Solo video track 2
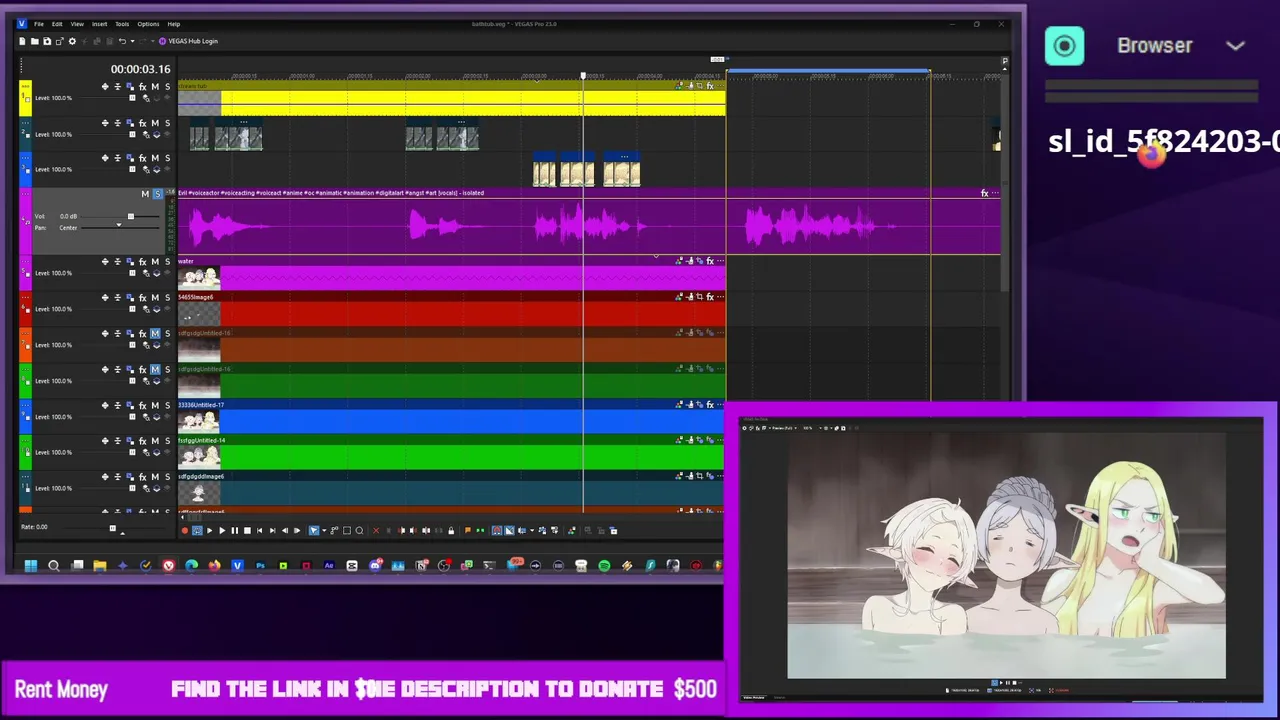Screen dimensions: 1280x720 point(167,123)
